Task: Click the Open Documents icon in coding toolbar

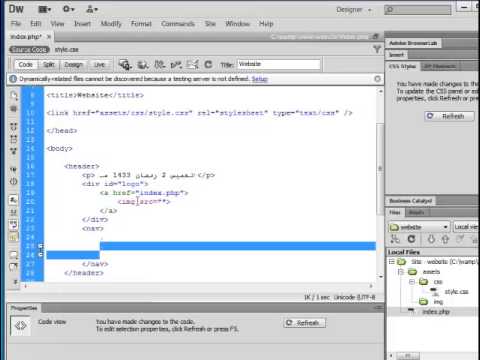Action: click(13, 96)
